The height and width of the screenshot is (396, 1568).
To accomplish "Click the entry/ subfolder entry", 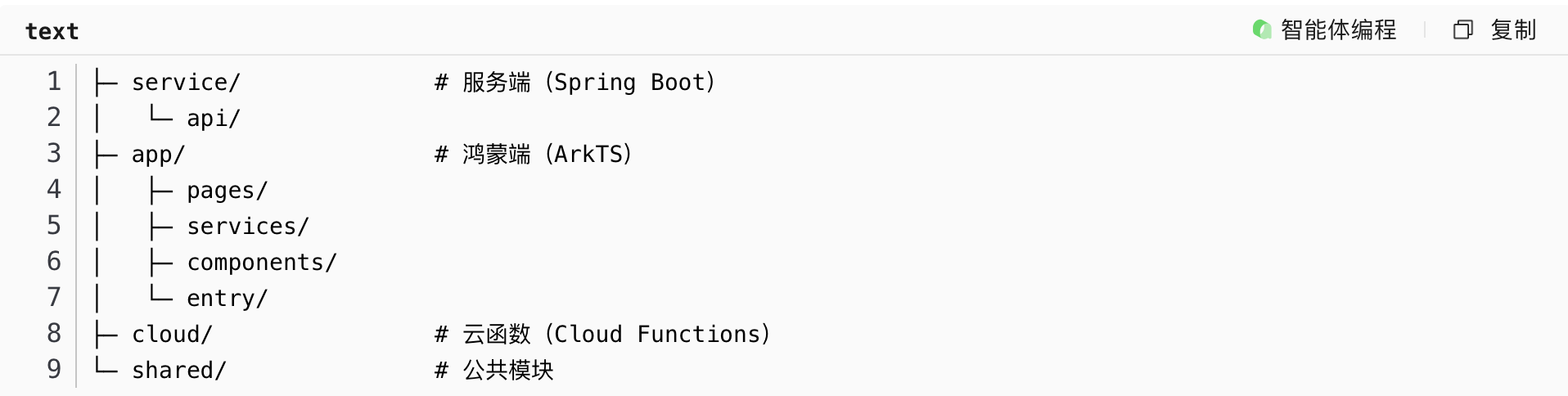I will coord(227,299).
